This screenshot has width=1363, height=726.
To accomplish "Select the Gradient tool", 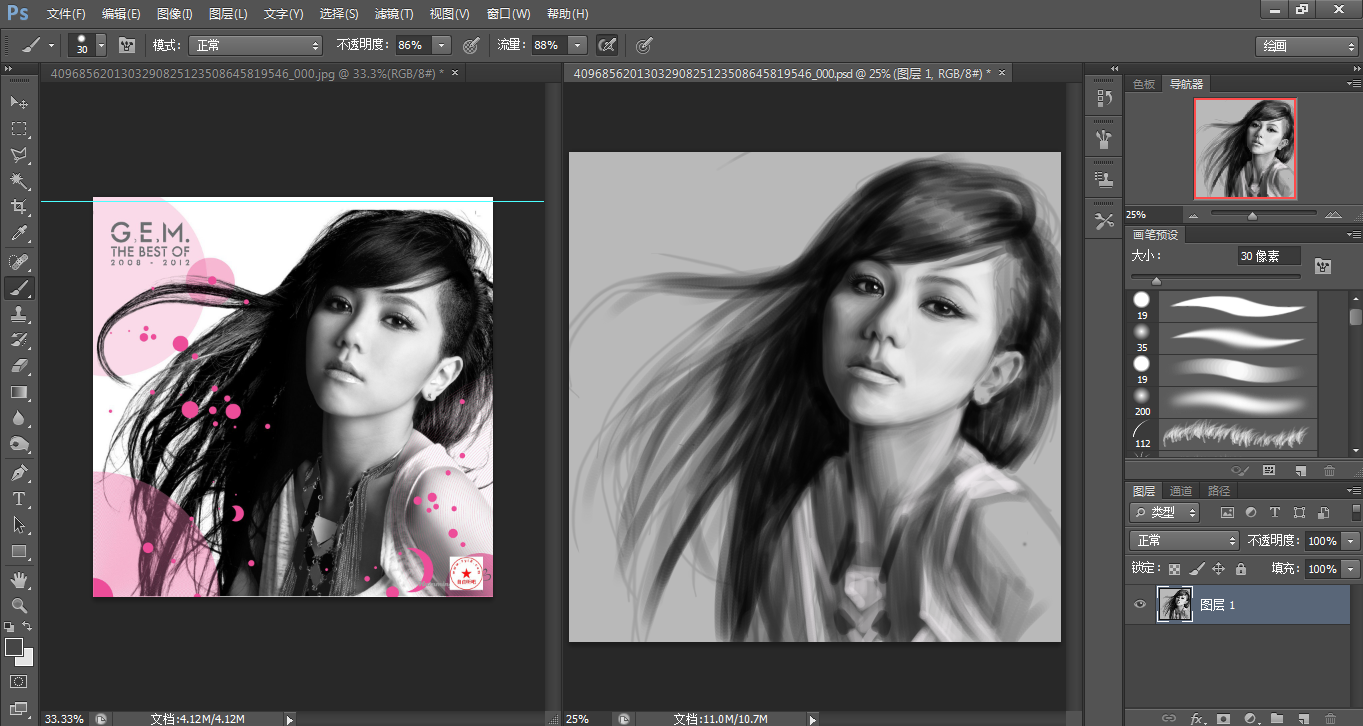I will tap(19, 392).
